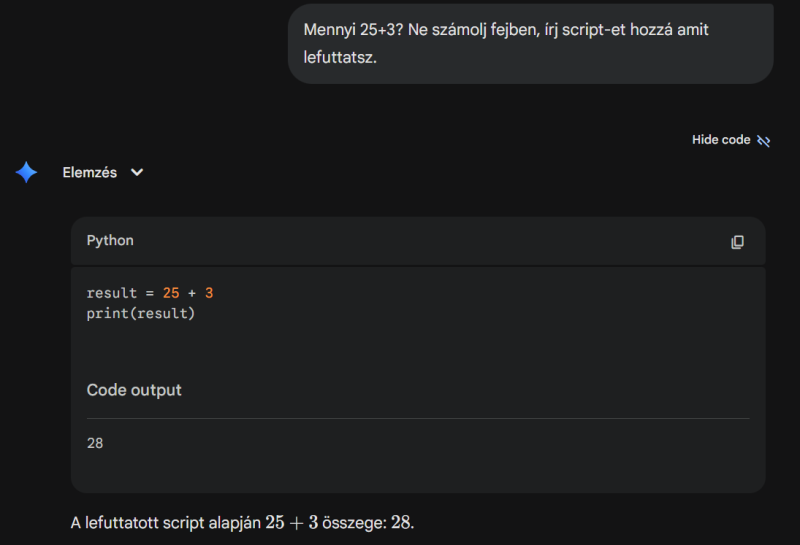Screen dimensions: 800x545
Task: Click the Python language label
Action: (x=110, y=241)
